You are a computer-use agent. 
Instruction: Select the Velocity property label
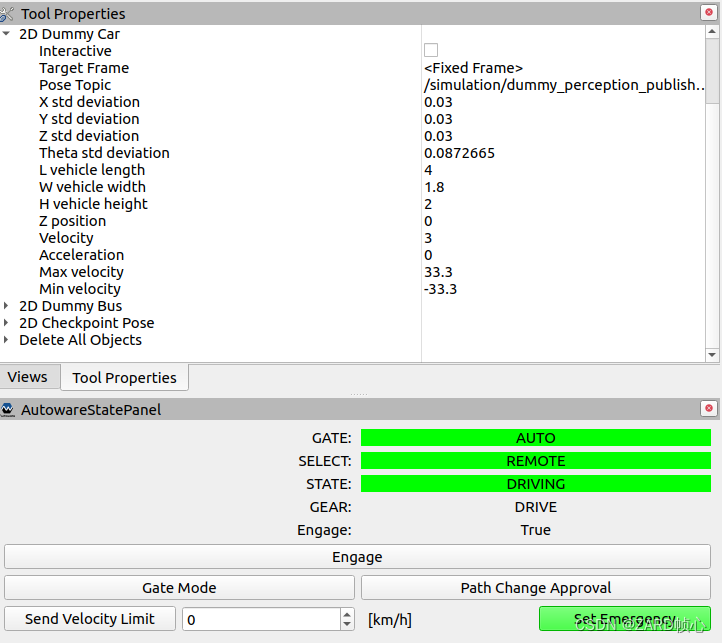coord(66,238)
